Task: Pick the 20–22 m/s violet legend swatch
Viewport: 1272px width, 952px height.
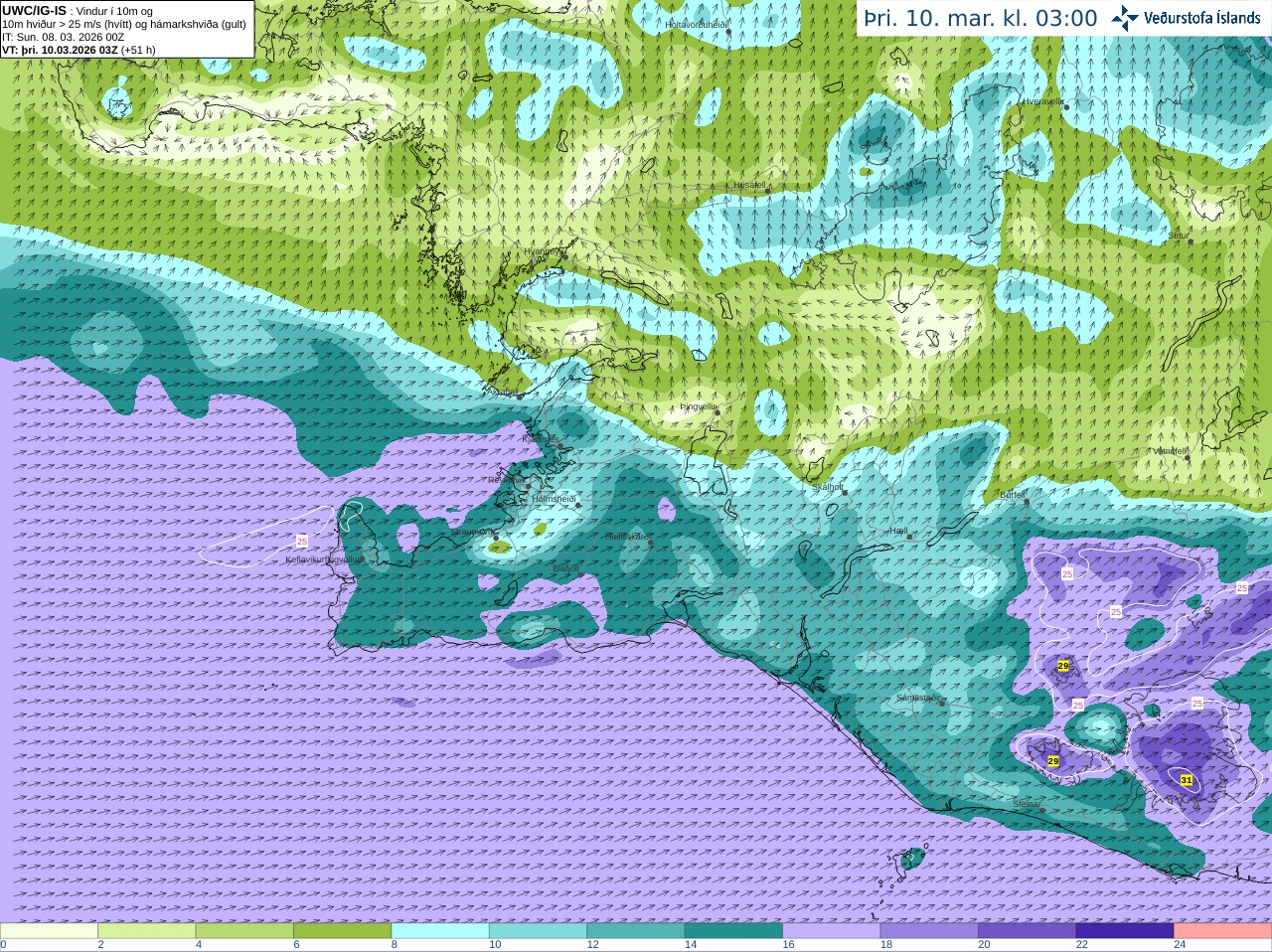Action: (x=1028, y=931)
